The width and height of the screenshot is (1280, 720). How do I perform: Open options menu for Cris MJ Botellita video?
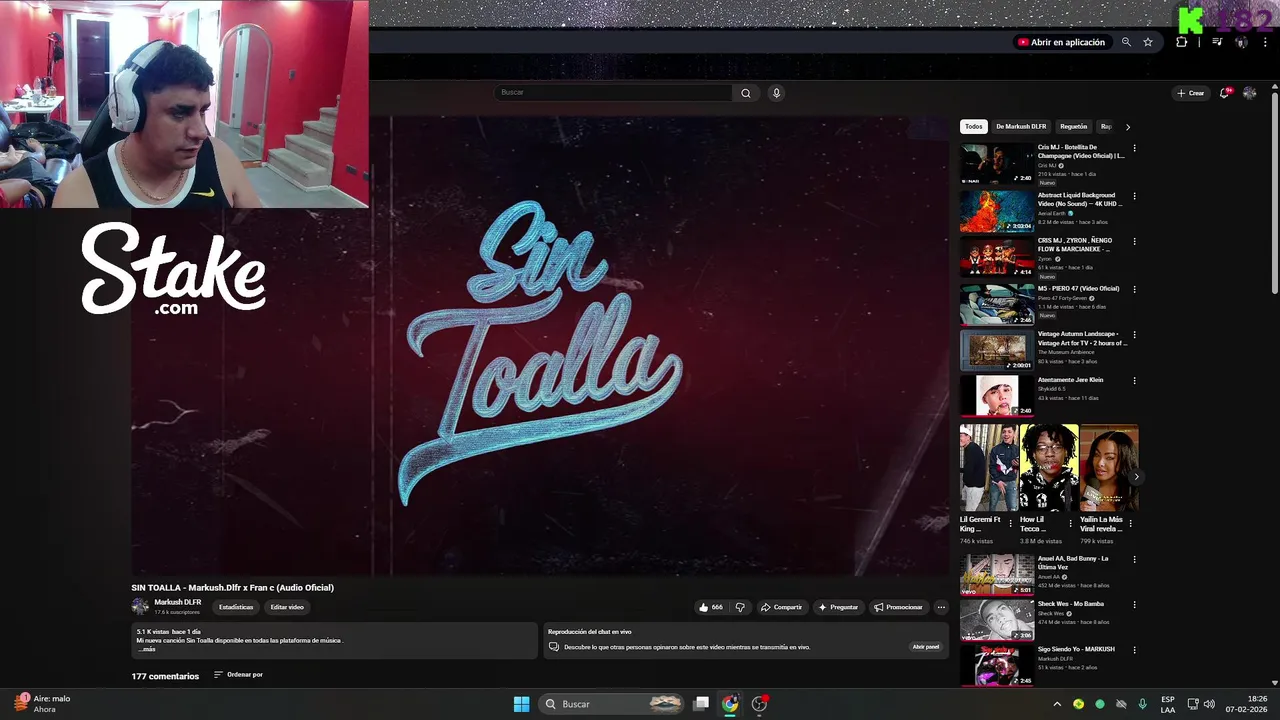click(1134, 148)
